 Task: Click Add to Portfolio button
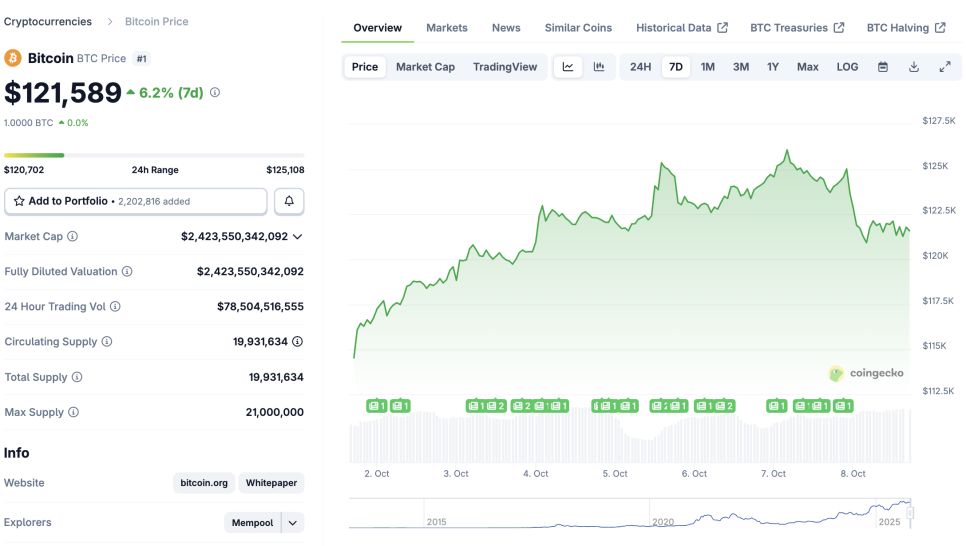136,201
